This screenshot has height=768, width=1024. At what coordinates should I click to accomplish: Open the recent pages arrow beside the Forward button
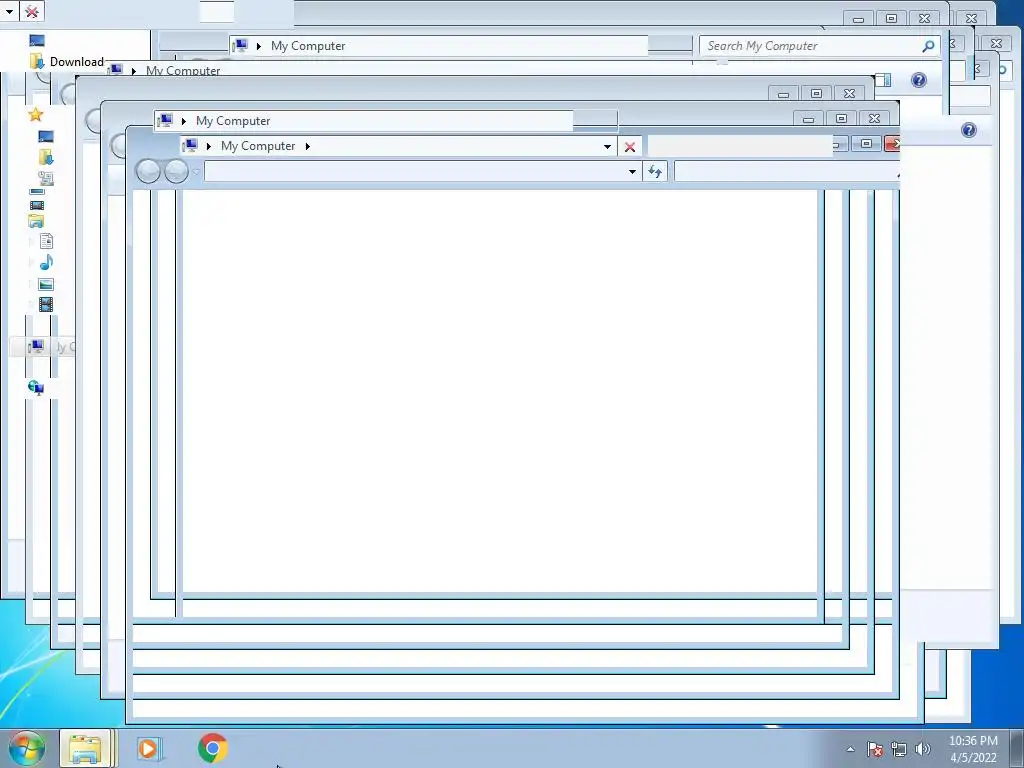[196, 172]
